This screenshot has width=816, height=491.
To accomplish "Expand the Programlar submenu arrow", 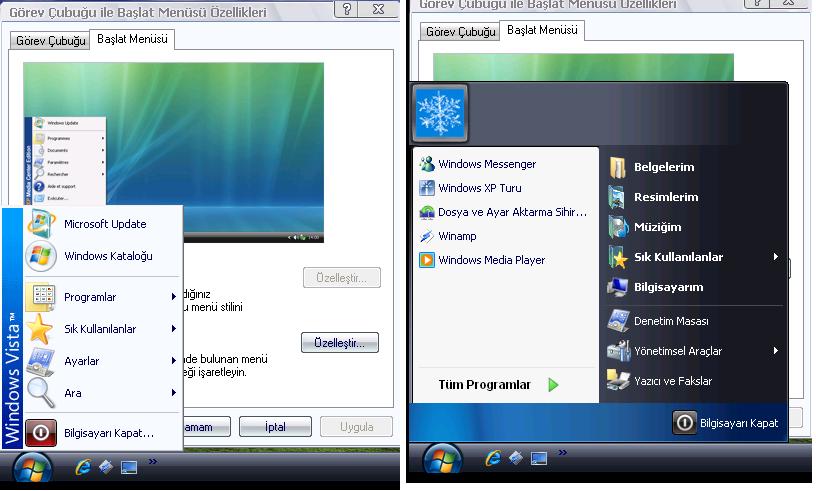I will click(174, 297).
